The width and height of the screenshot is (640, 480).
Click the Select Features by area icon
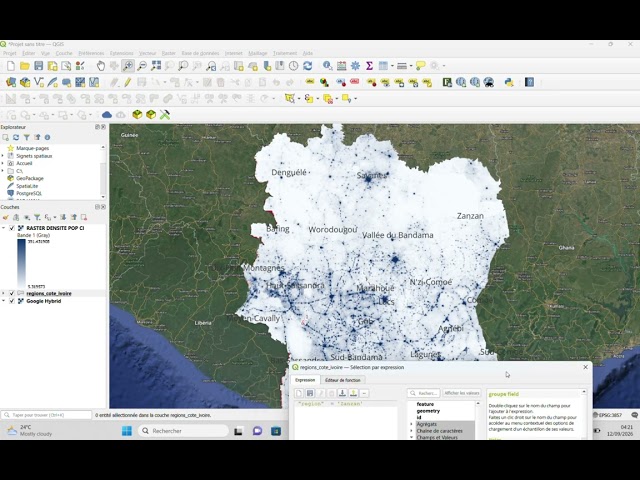click(x=289, y=98)
